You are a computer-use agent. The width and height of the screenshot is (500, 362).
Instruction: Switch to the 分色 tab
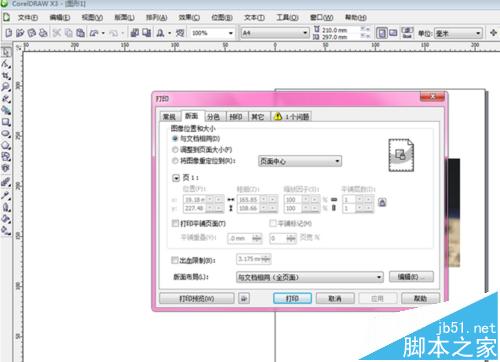213,117
